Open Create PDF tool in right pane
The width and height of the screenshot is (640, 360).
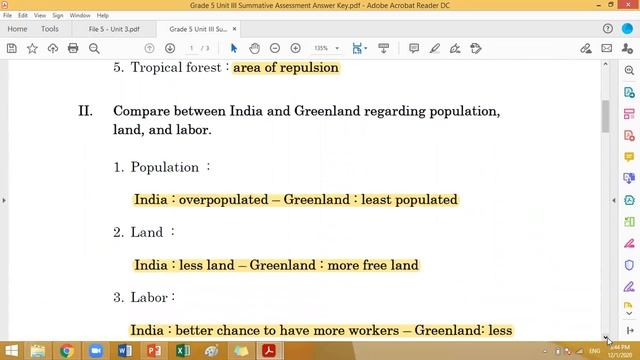(x=629, y=136)
